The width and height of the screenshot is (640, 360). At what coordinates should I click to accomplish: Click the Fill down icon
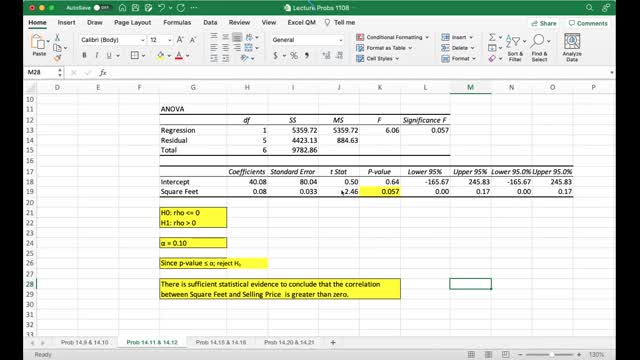click(492, 48)
